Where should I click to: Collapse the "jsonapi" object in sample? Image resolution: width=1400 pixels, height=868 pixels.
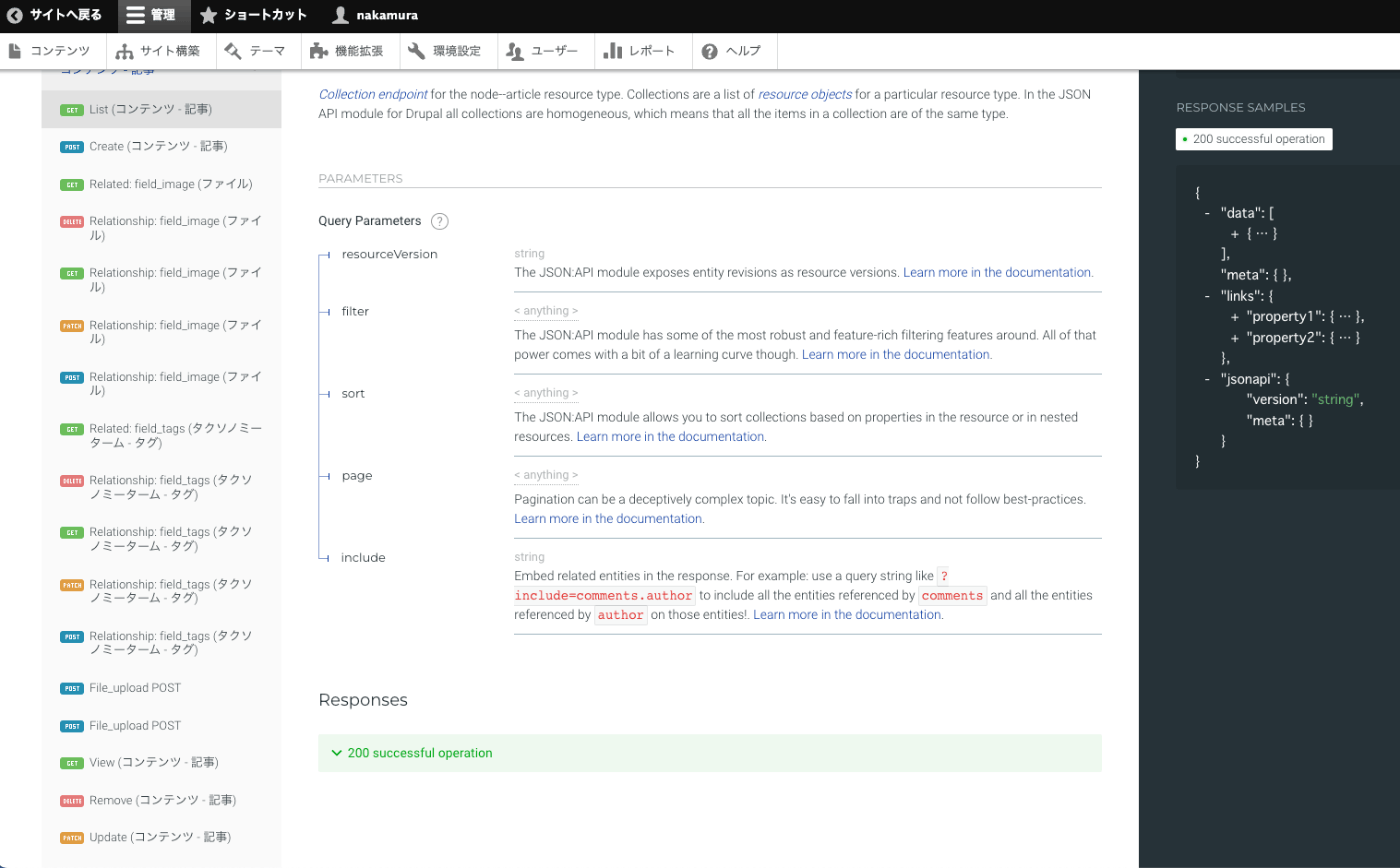[x=1208, y=379]
